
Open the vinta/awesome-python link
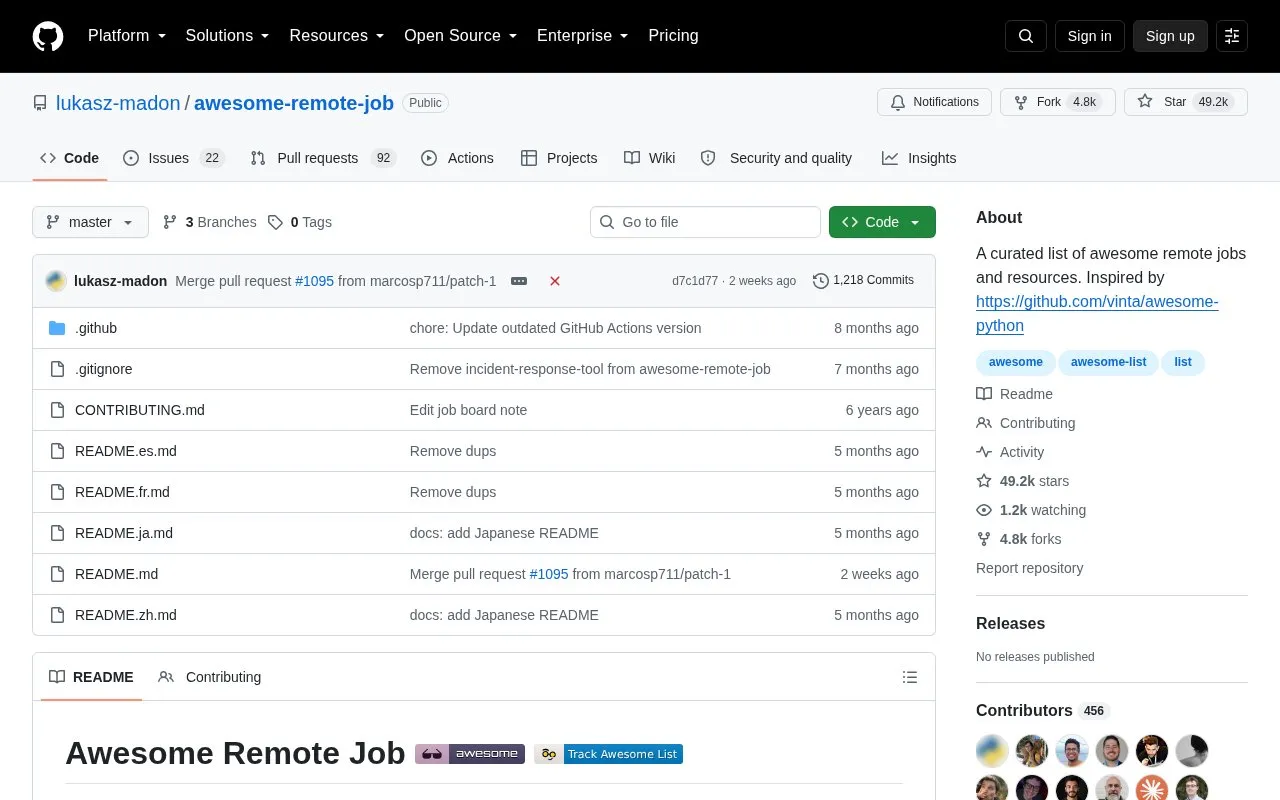[1097, 314]
